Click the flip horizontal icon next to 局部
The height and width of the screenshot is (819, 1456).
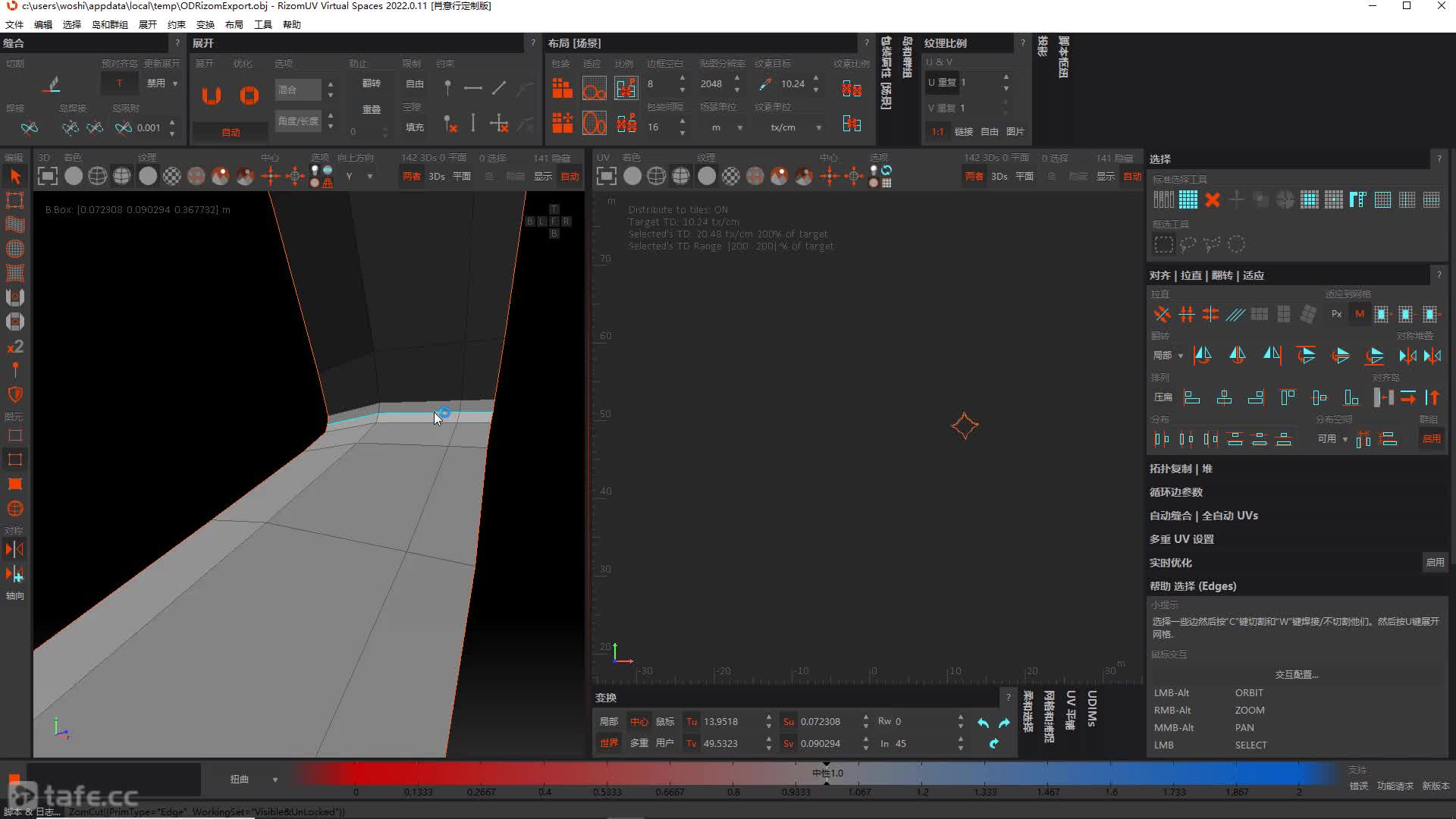(1203, 355)
